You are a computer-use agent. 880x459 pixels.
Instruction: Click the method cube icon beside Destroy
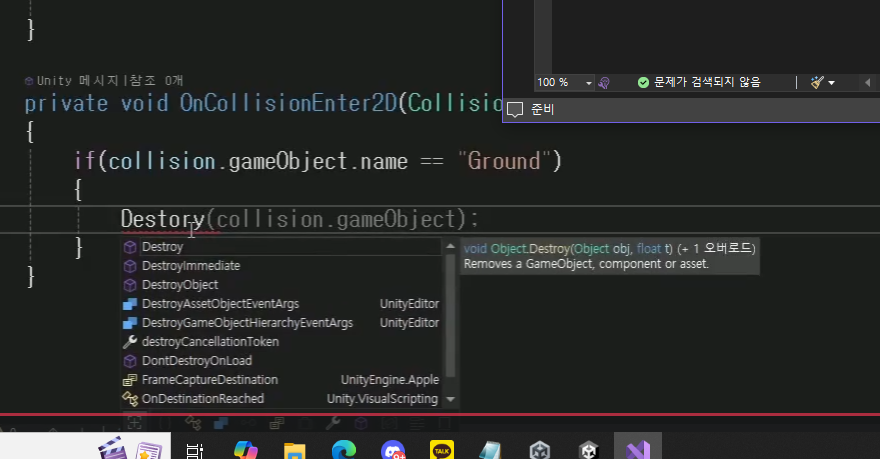pos(130,247)
